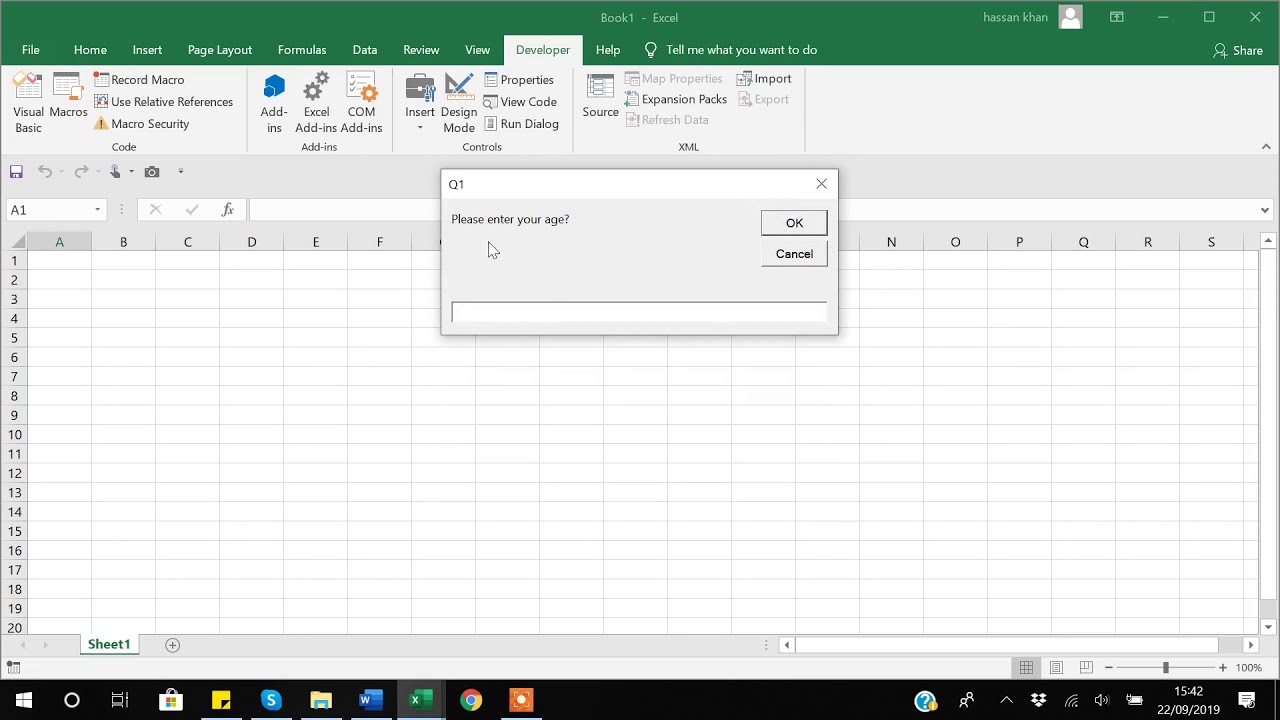Toggle Touch/Mouse Mode
This screenshot has height=720, width=1280.
click(116, 171)
